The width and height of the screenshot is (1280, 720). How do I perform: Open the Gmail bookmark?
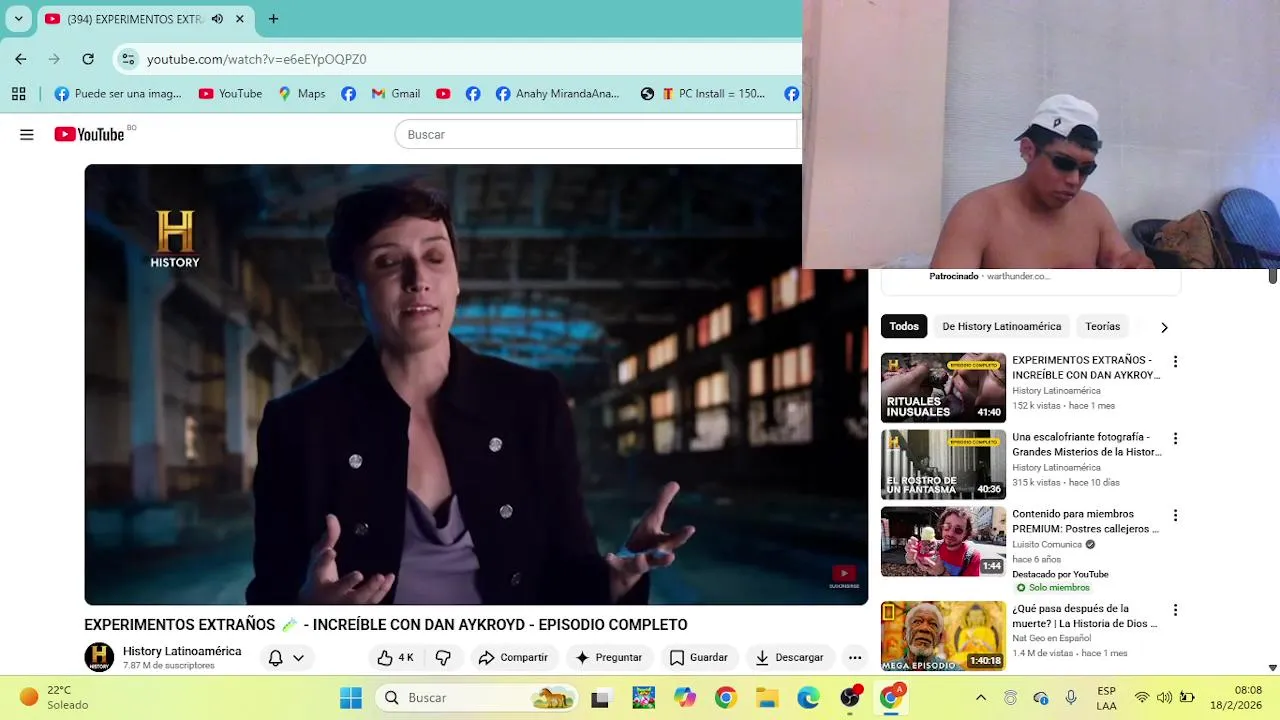click(395, 94)
